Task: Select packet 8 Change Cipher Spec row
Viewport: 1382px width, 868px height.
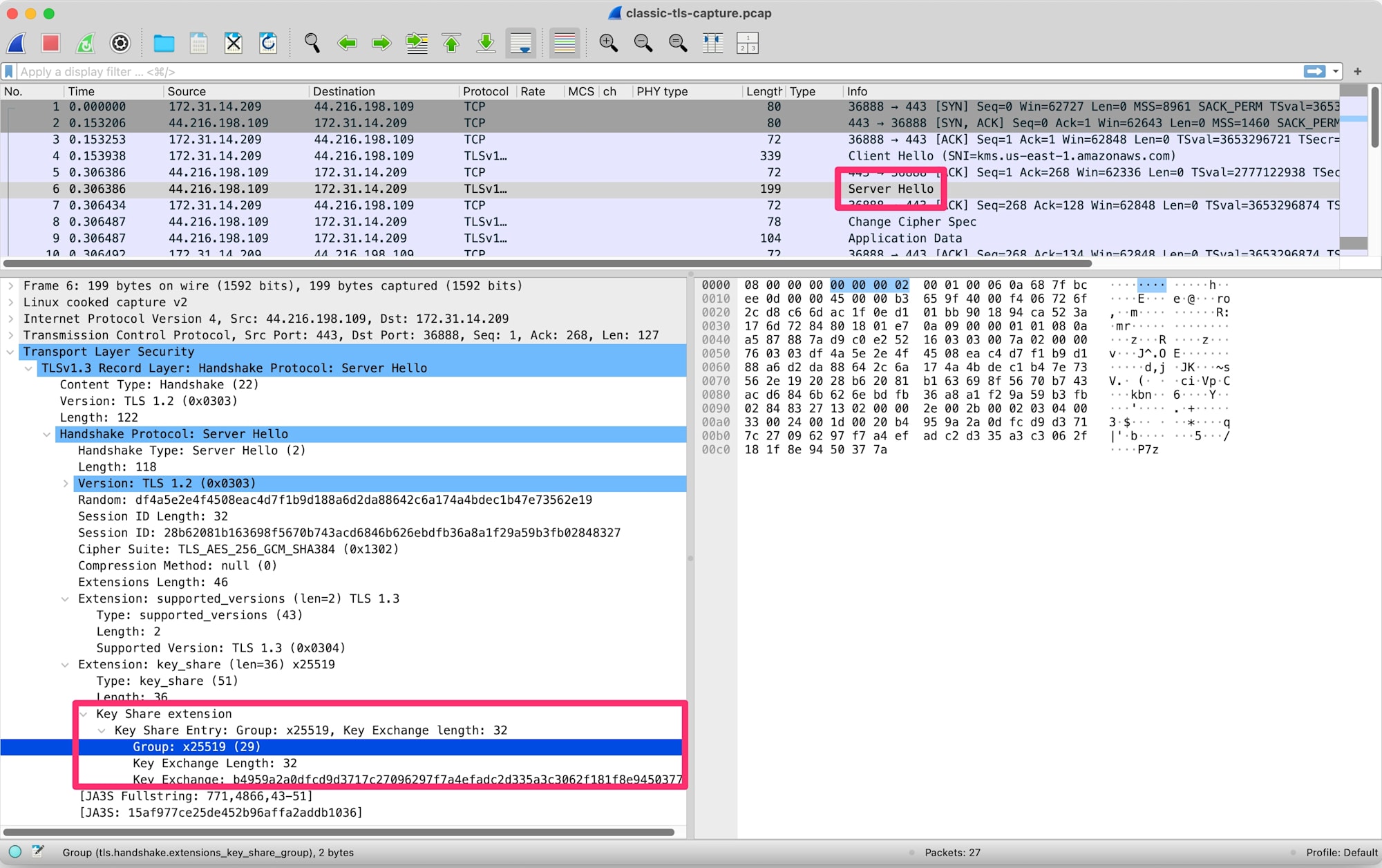Action: (670, 222)
